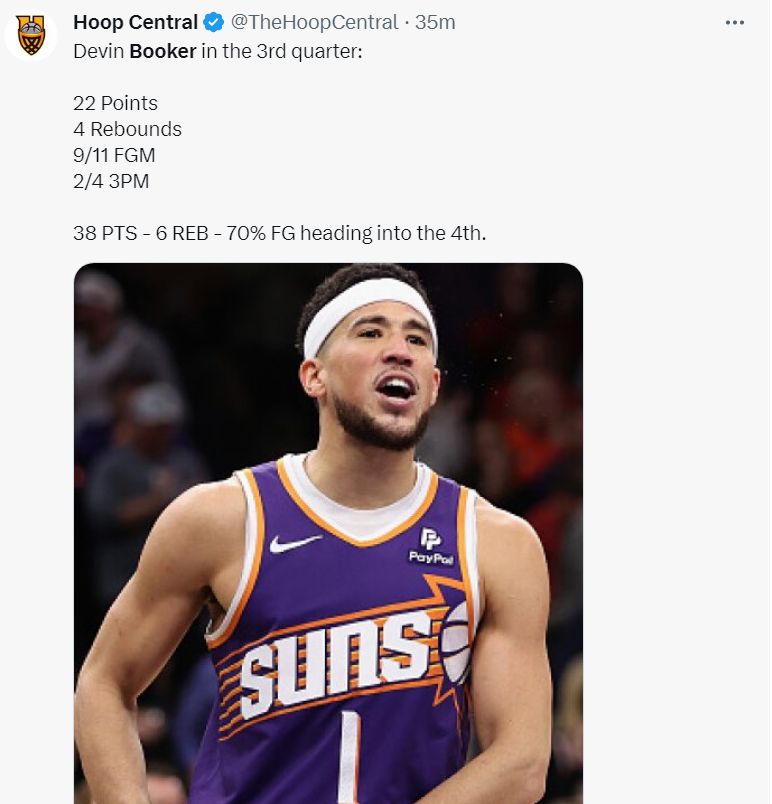Open the @TheHoopCentral handle link
This screenshot has height=804, width=772.
pyautogui.click(x=316, y=22)
